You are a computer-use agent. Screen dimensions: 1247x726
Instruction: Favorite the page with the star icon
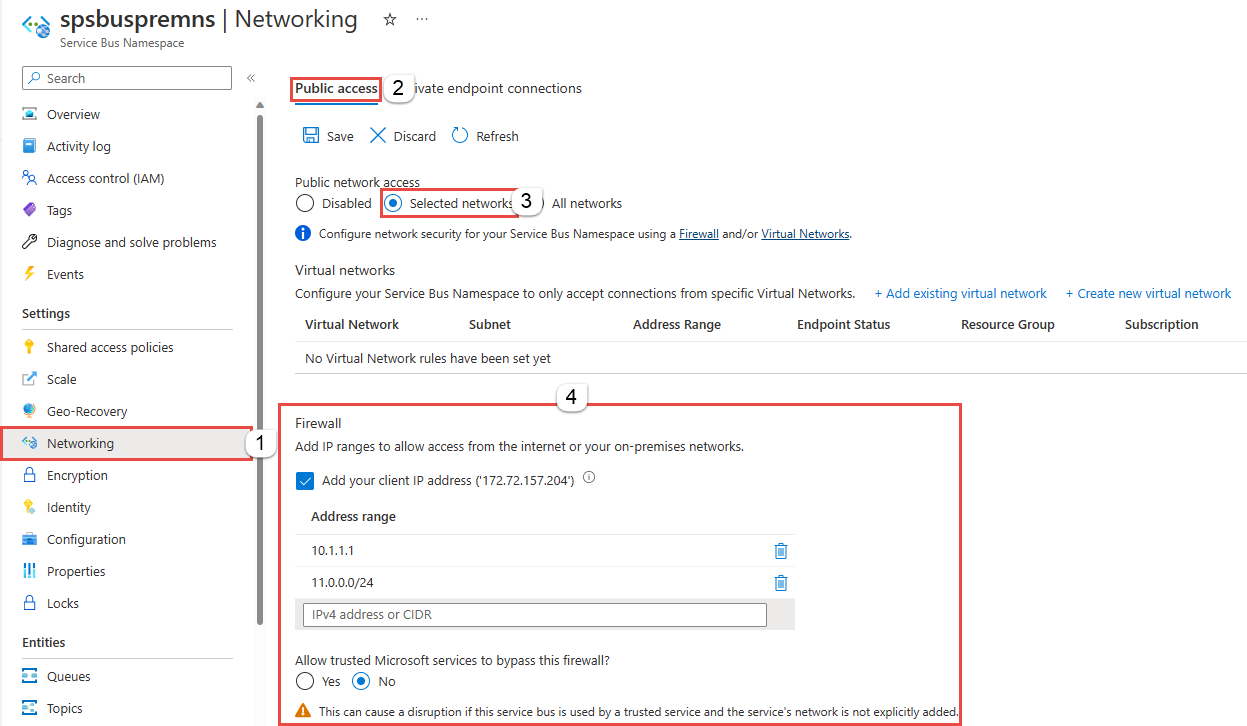click(390, 20)
